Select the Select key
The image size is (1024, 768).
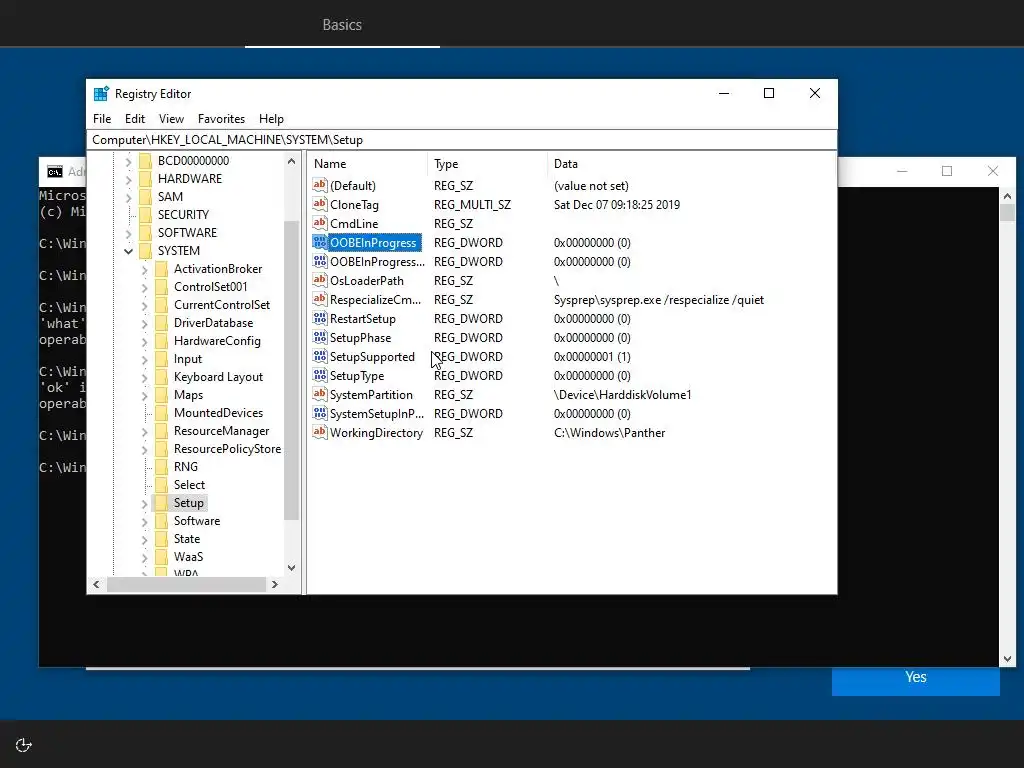(x=189, y=485)
